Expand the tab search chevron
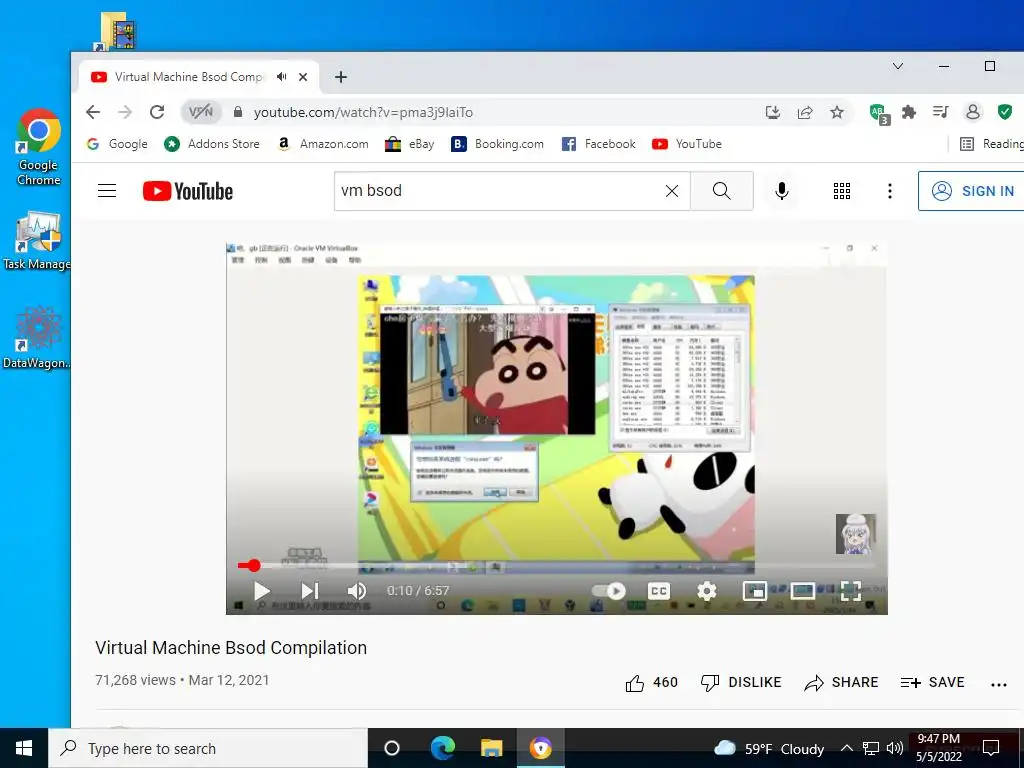This screenshot has height=768, width=1024. [x=898, y=66]
